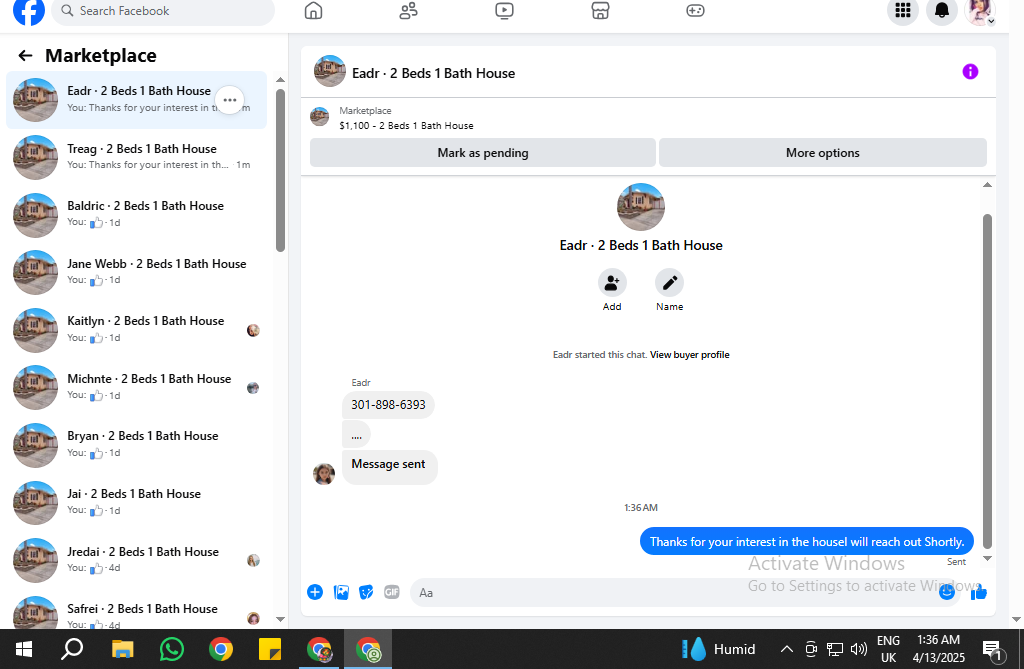
Task: Click the blue Thanks for your interest message
Action: tap(807, 542)
